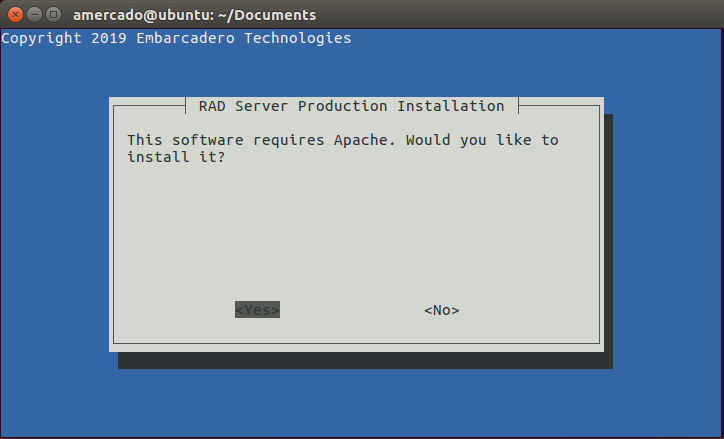Maximize the terminal window
724x439 pixels.
[54, 14]
